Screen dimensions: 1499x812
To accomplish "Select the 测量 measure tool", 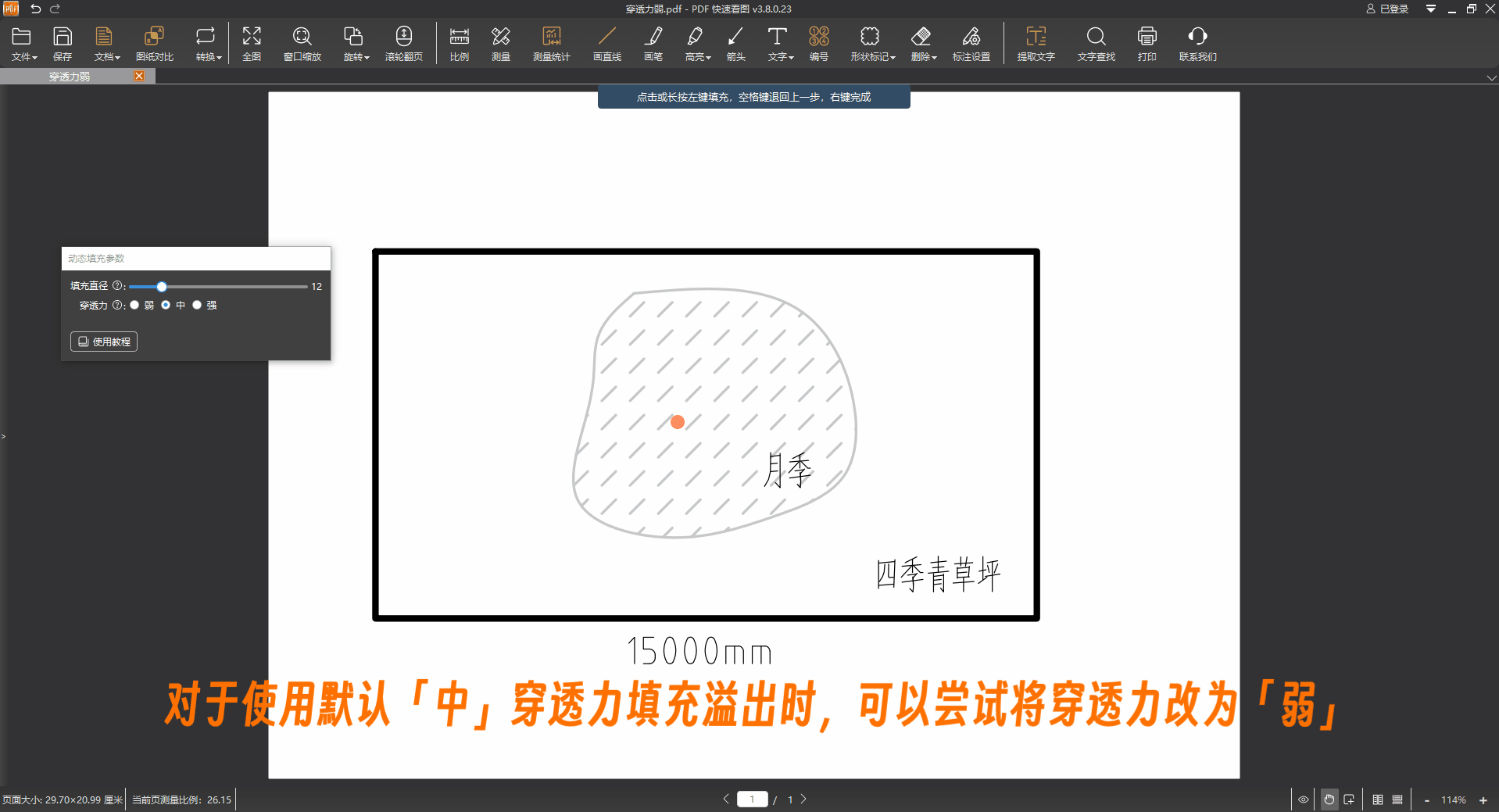I will pos(501,44).
